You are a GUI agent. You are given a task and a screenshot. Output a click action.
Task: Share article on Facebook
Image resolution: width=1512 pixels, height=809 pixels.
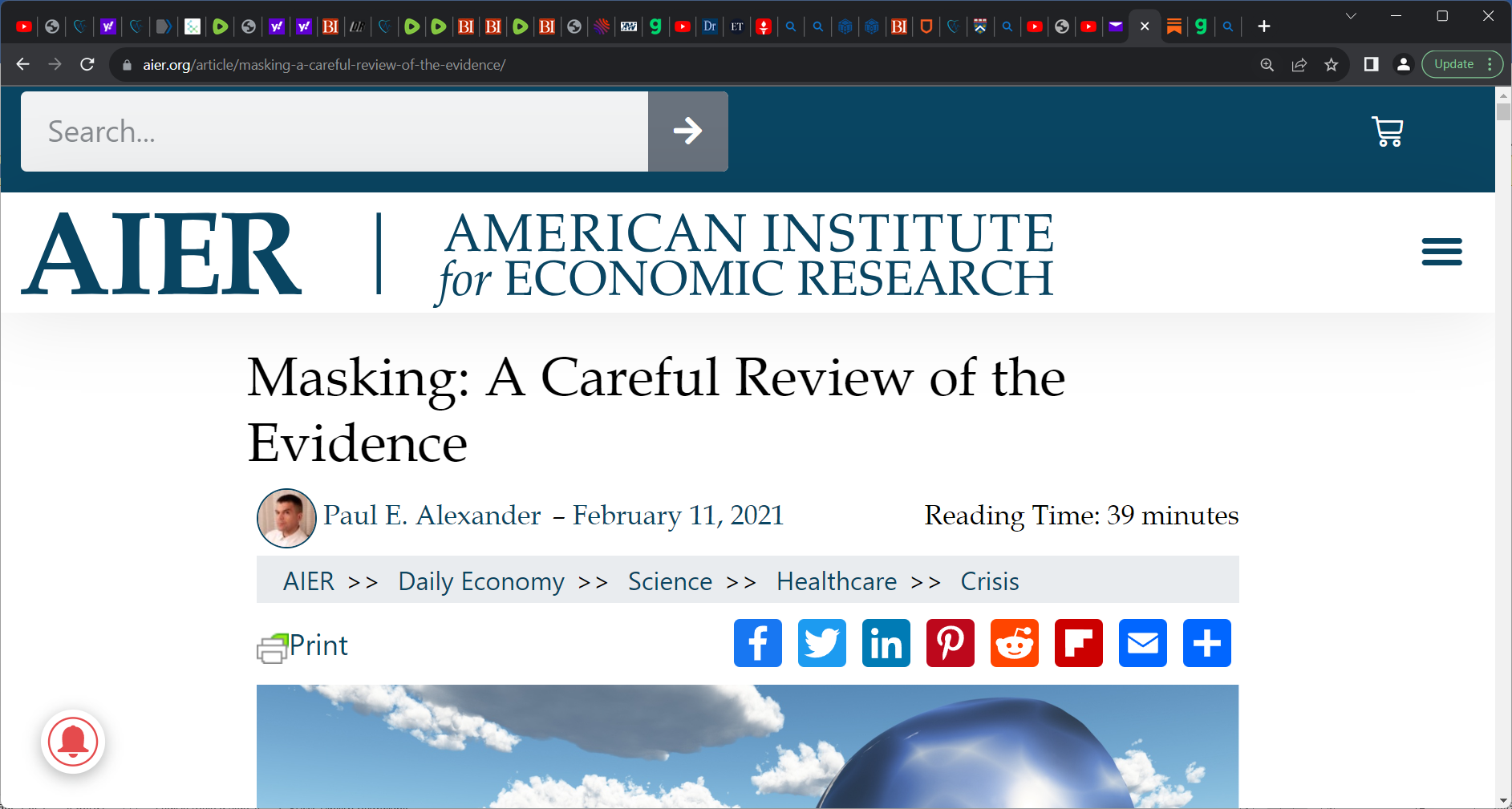click(758, 643)
